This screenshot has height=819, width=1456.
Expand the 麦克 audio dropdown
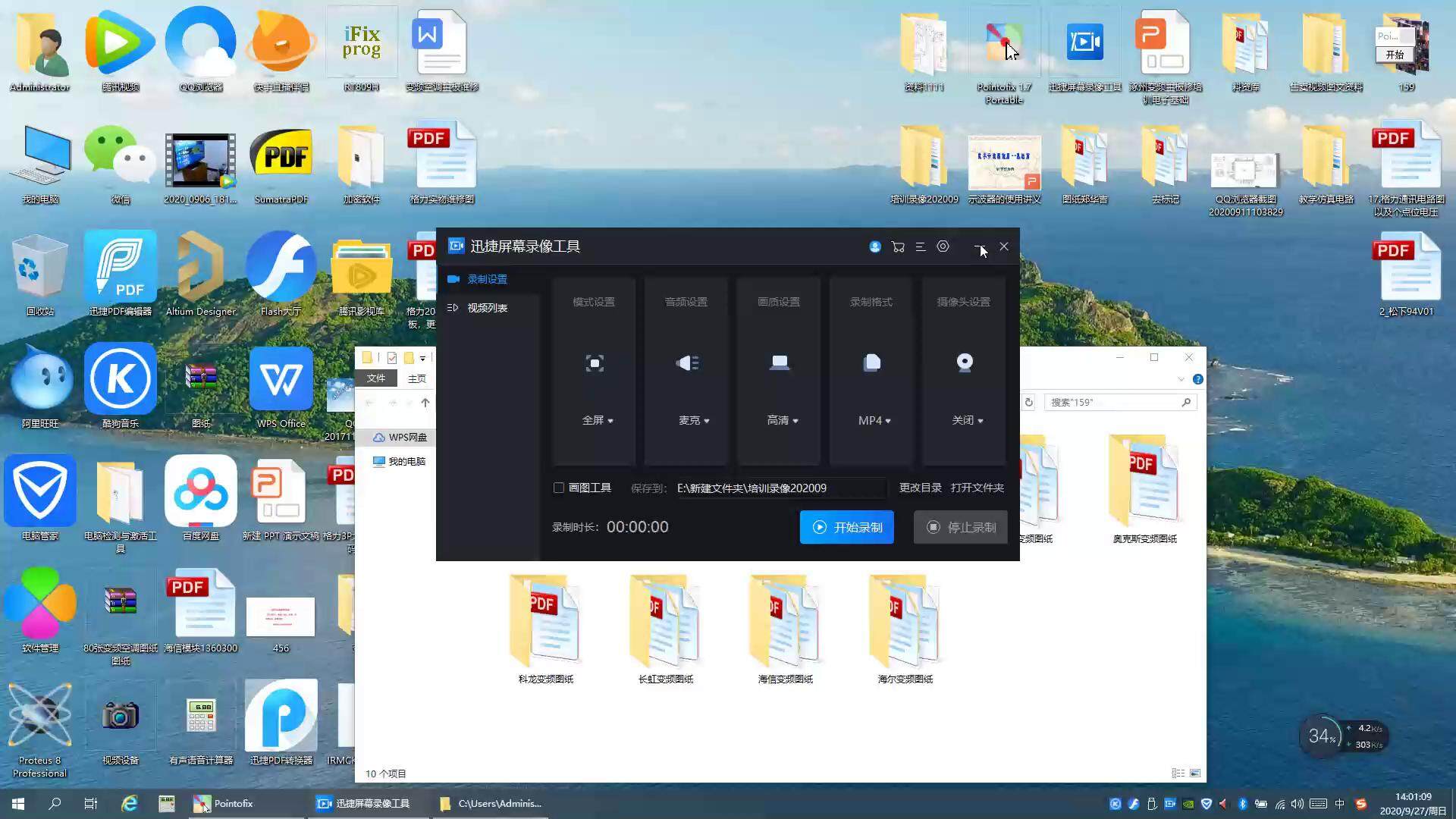(694, 420)
